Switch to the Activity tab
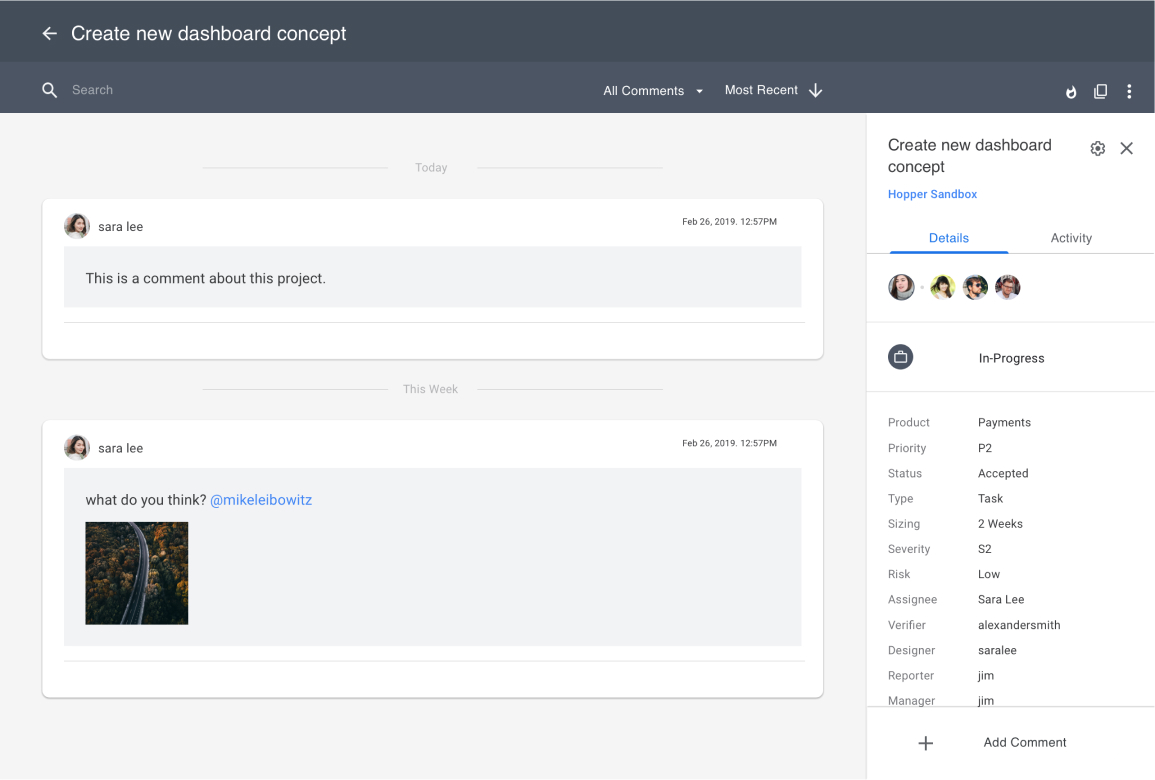This screenshot has width=1155, height=780. pos(1071,238)
